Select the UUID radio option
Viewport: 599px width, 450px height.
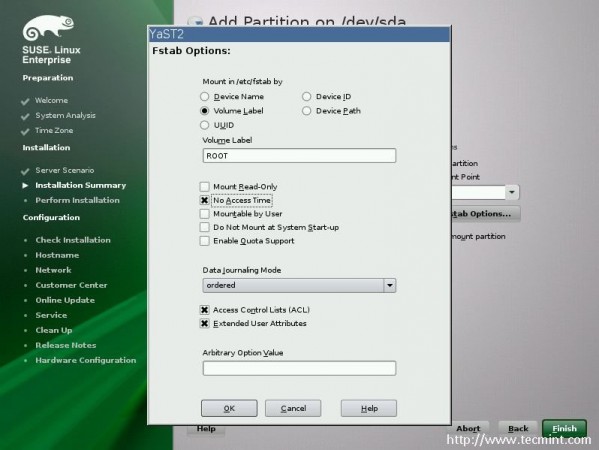coord(205,125)
